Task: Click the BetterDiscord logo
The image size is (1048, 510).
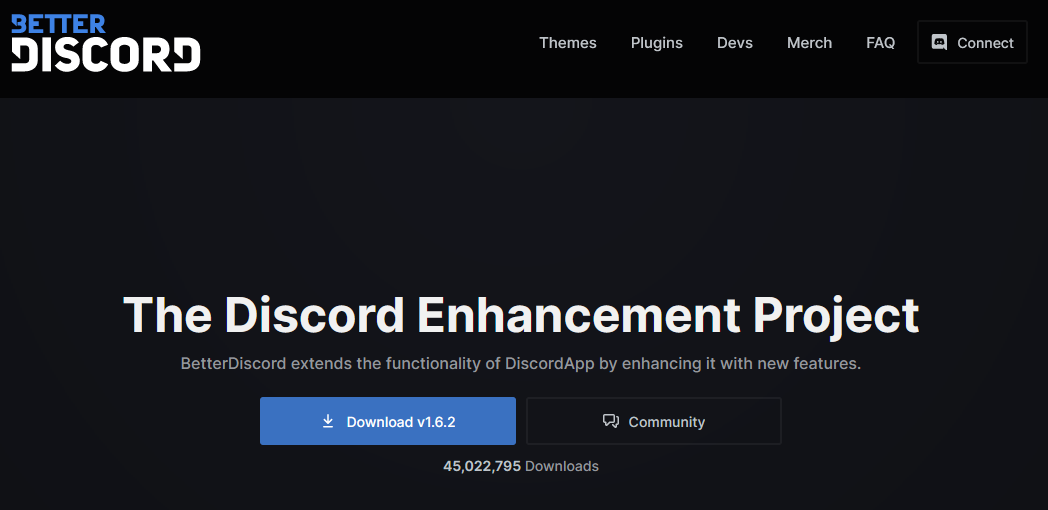Action: (x=106, y=43)
